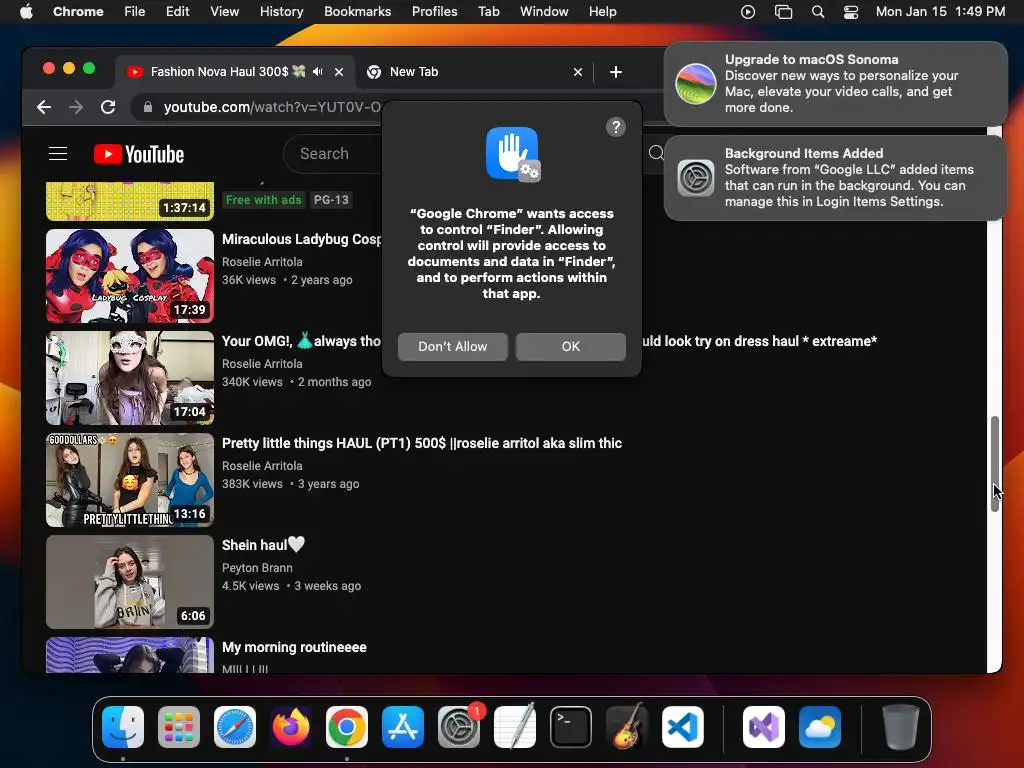Open App Store from the Dock
The height and width of the screenshot is (768, 1024).
(x=403, y=727)
